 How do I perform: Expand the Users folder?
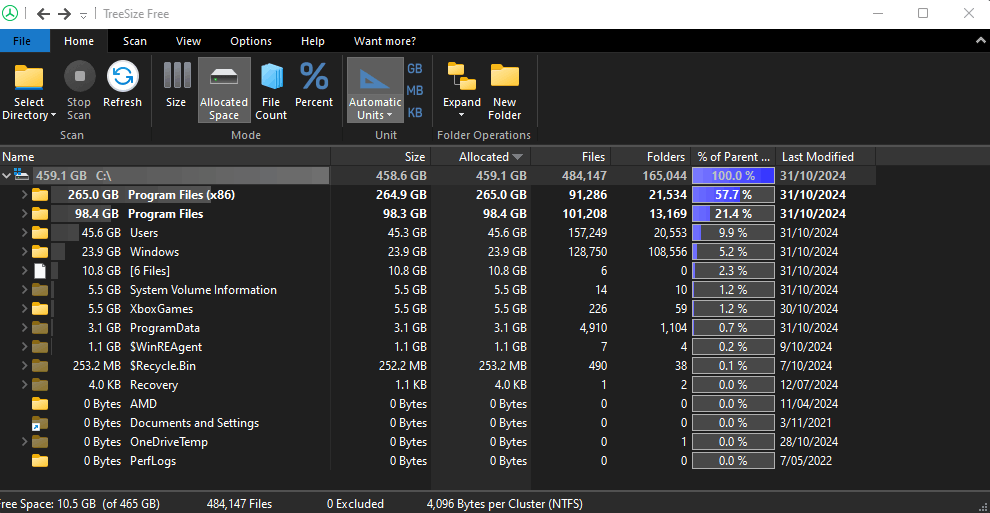tap(24, 232)
